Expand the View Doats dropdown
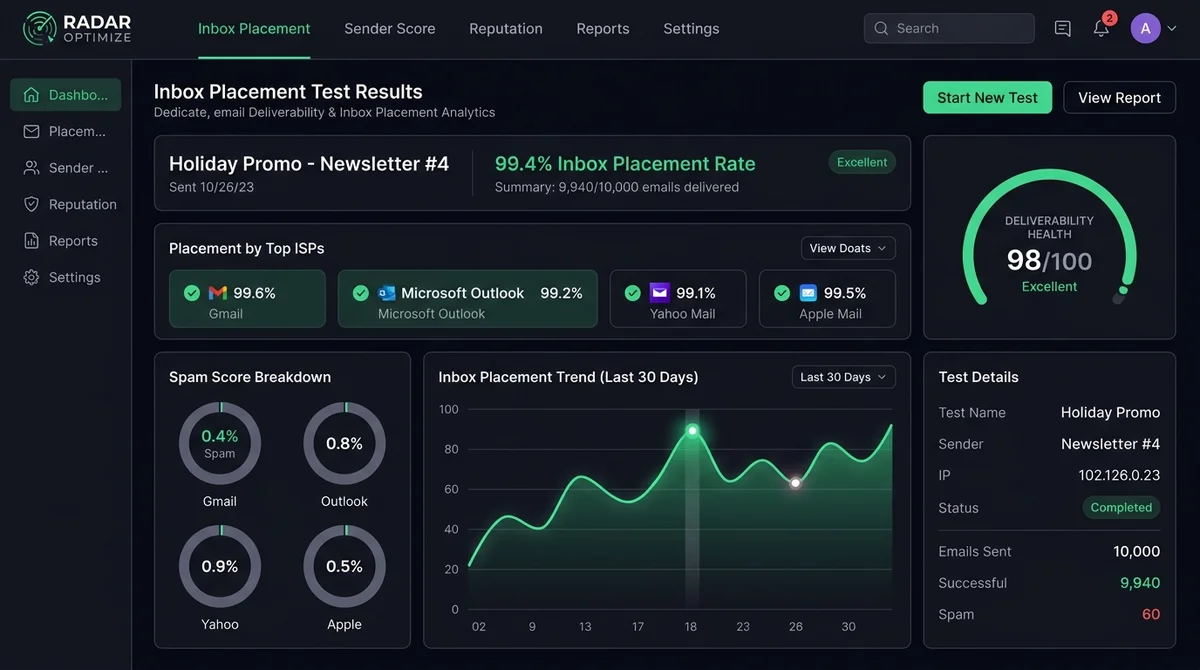This screenshot has width=1200, height=670. coord(848,248)
